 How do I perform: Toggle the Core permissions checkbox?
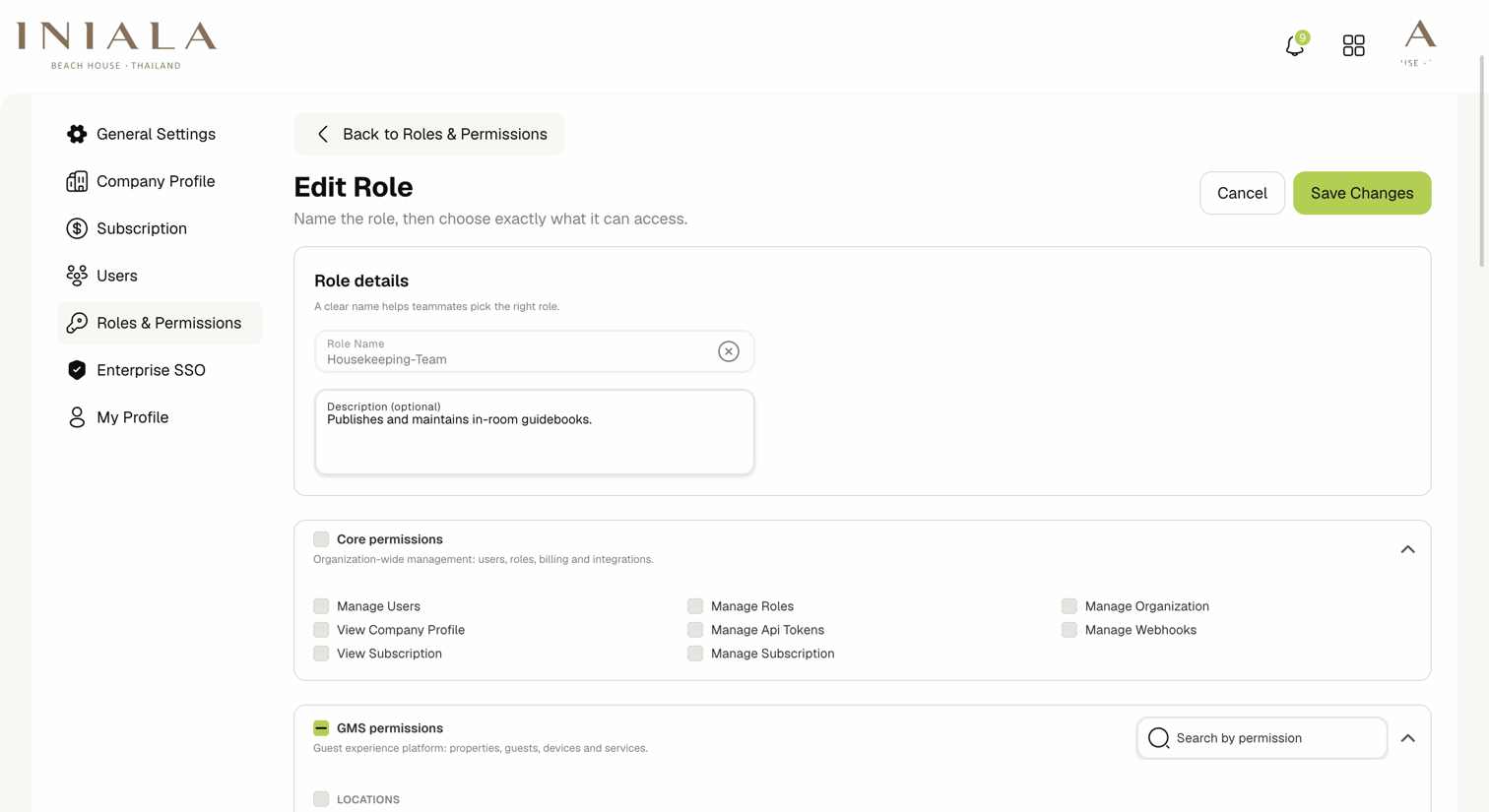pyautogui.click(x=321, y=539)
